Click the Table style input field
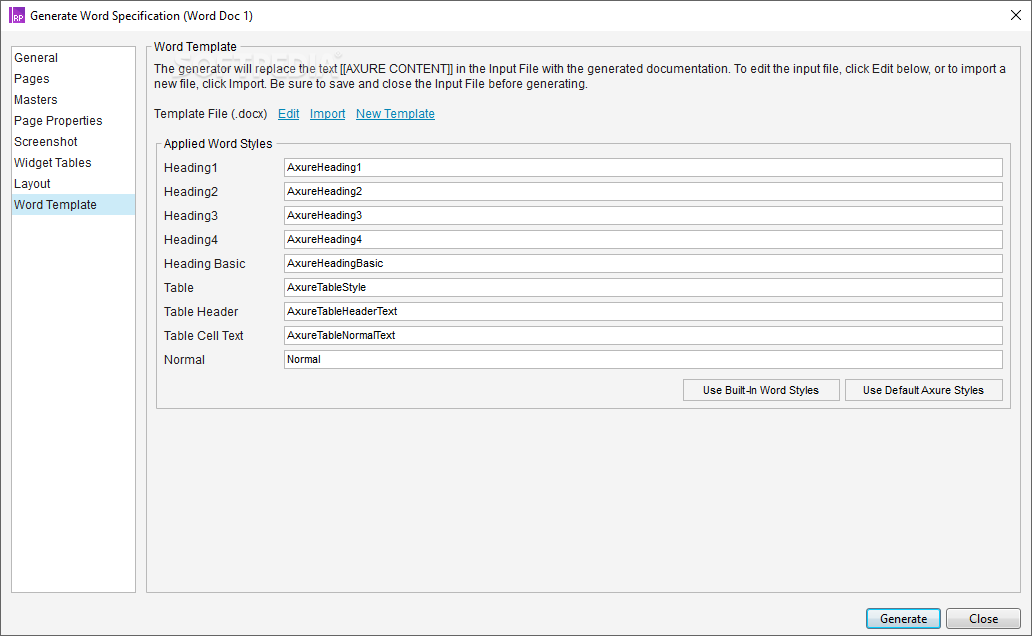 [643, 288]
